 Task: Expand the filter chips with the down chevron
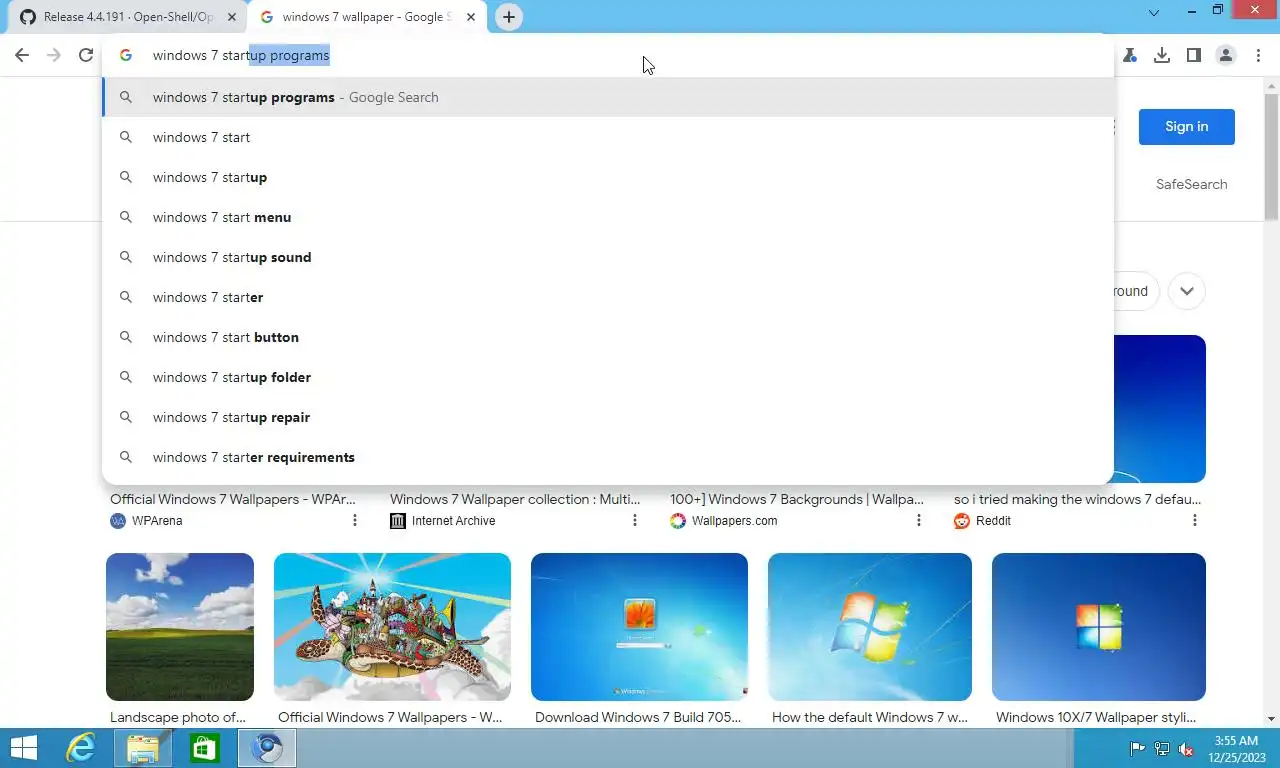pyautogui.click(x=1186, y=291)
